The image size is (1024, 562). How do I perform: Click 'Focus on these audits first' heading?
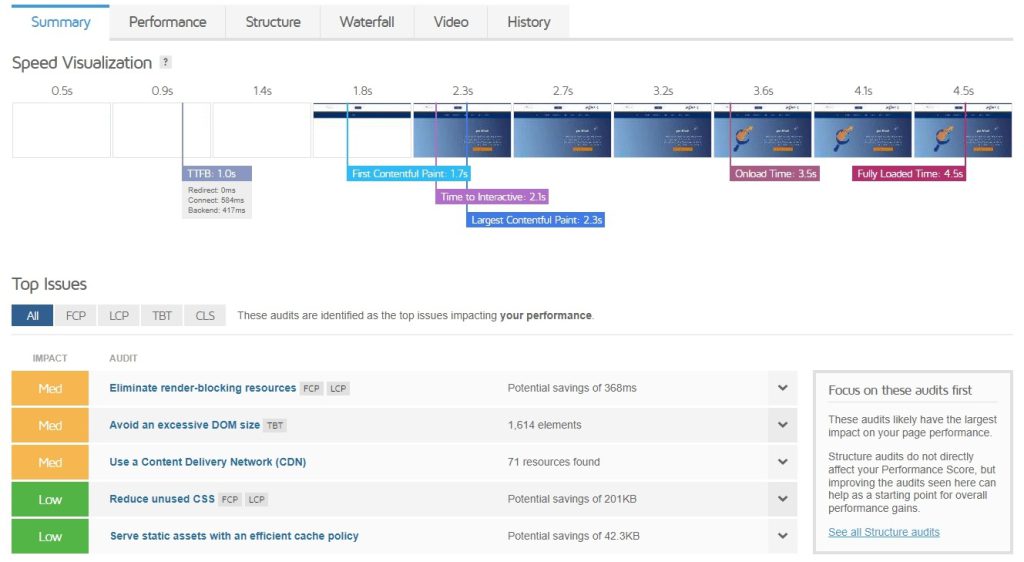point(900,390)
